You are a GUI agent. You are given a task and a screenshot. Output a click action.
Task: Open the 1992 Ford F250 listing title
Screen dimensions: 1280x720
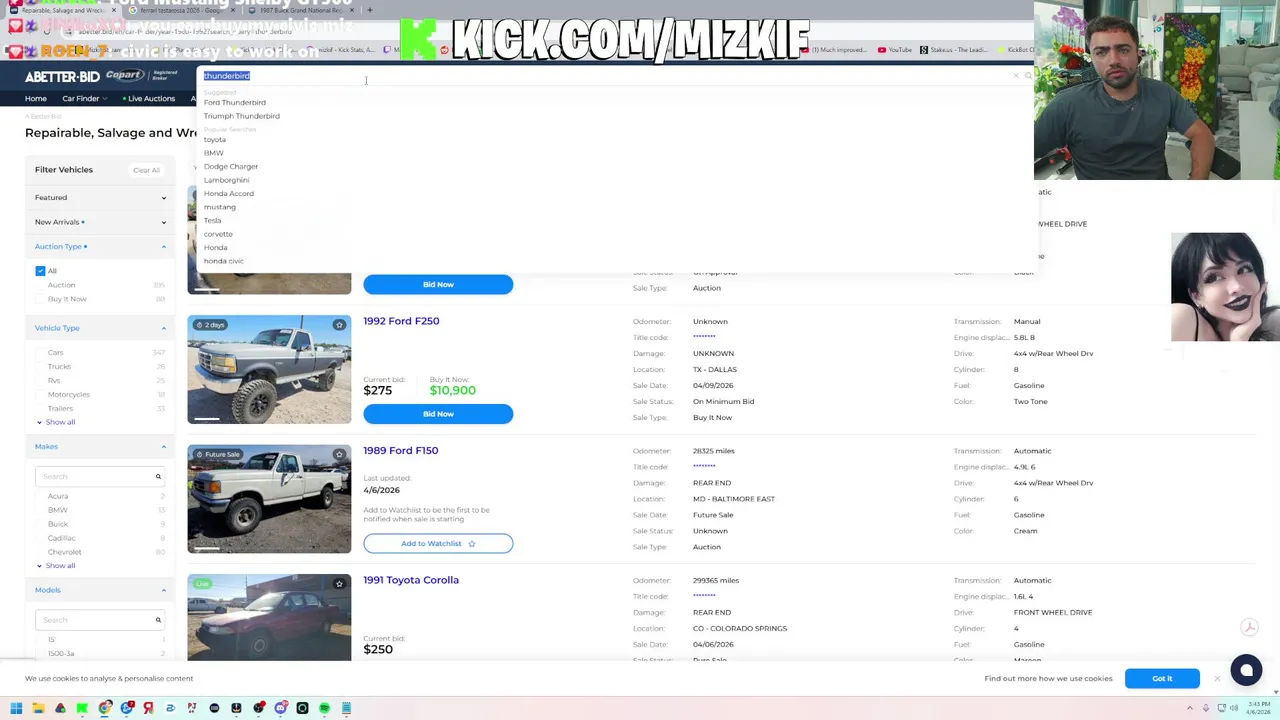click(x=401, y=321)
